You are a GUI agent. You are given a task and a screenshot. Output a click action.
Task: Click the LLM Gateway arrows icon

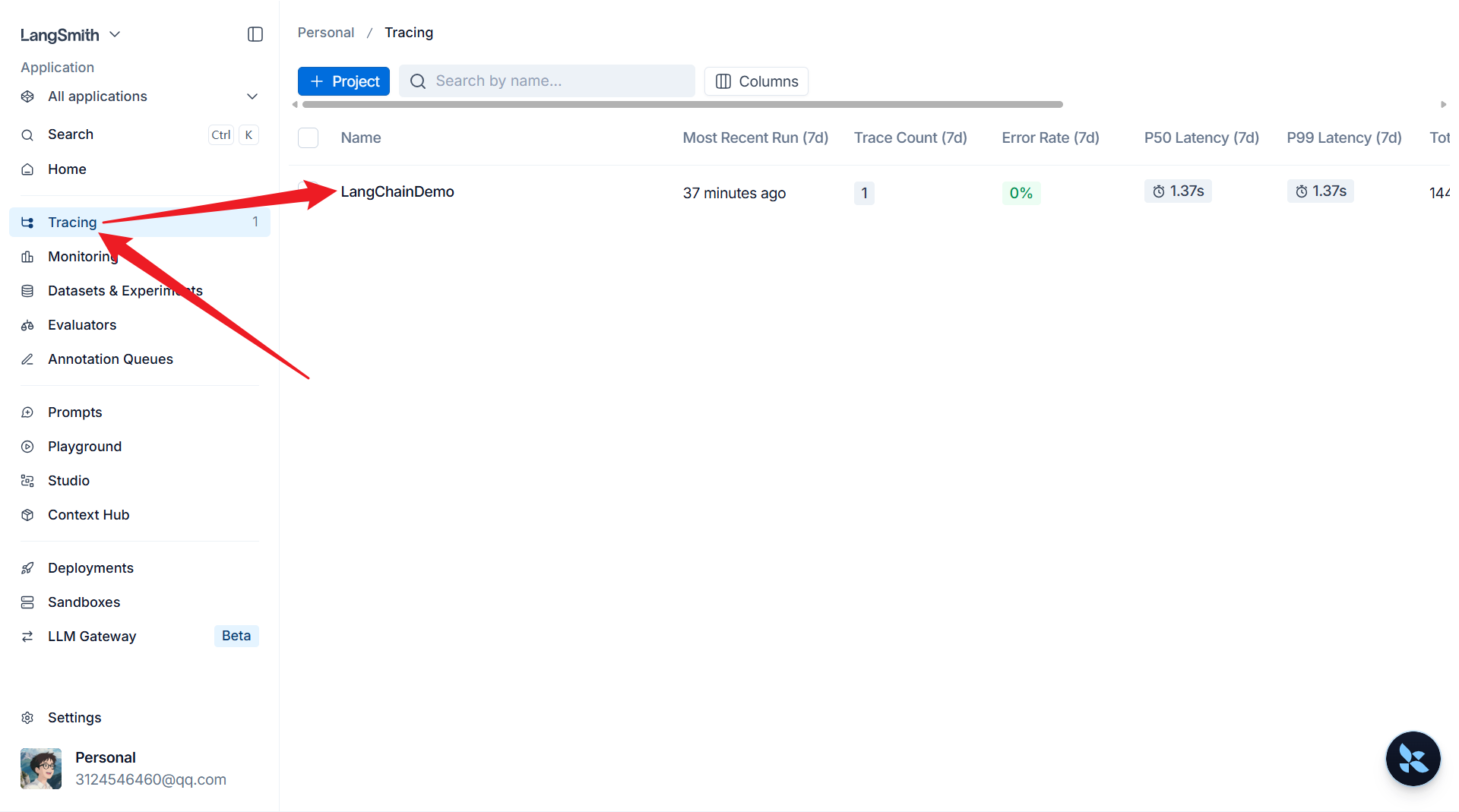[27, 637]
